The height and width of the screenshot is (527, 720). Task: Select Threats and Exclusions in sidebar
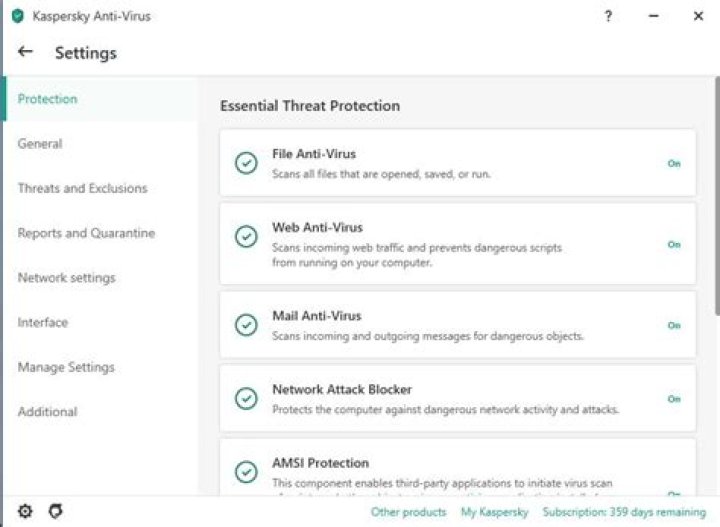point(82,188)
